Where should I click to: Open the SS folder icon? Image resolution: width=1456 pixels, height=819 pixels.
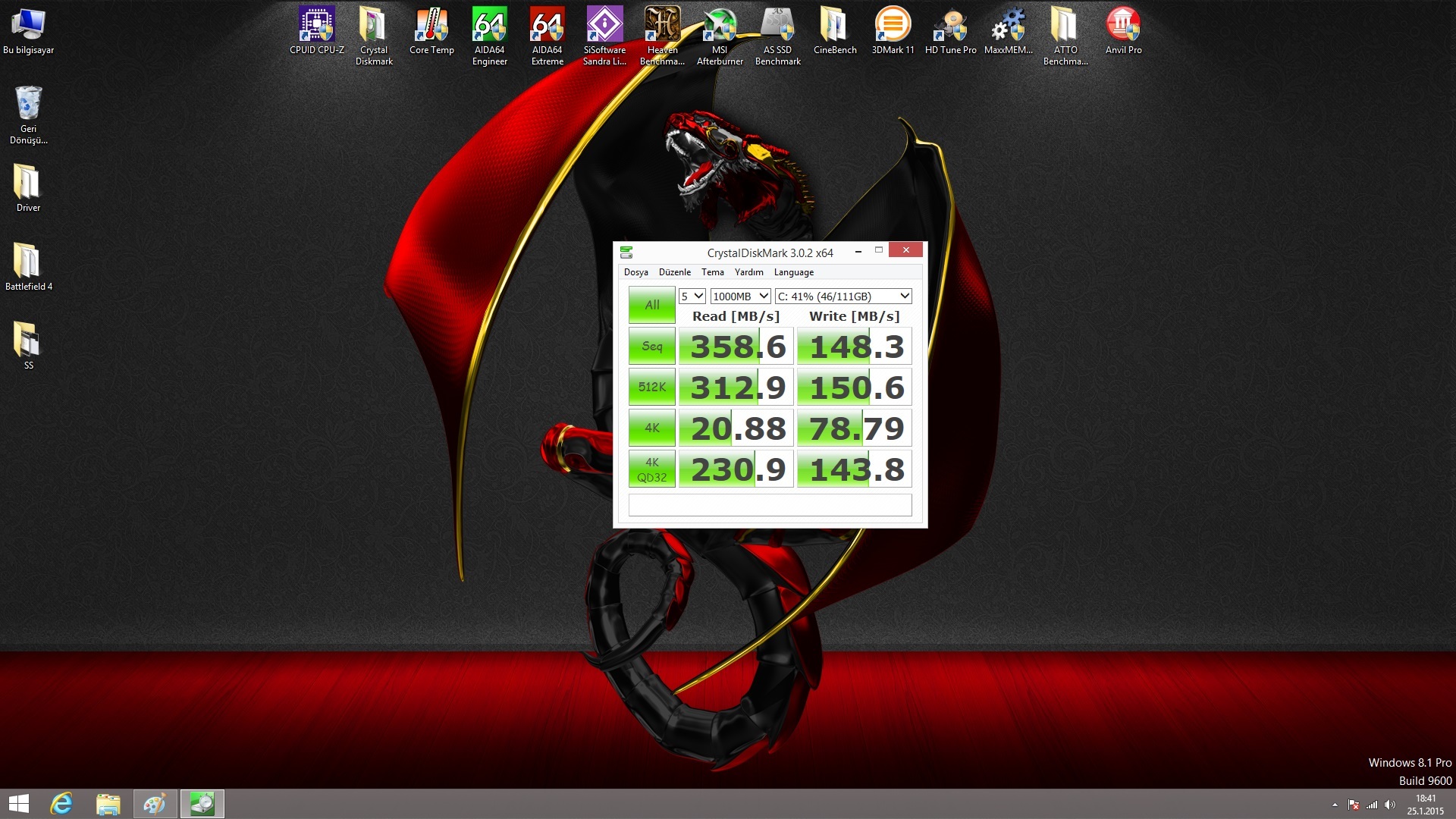[29, 346]
